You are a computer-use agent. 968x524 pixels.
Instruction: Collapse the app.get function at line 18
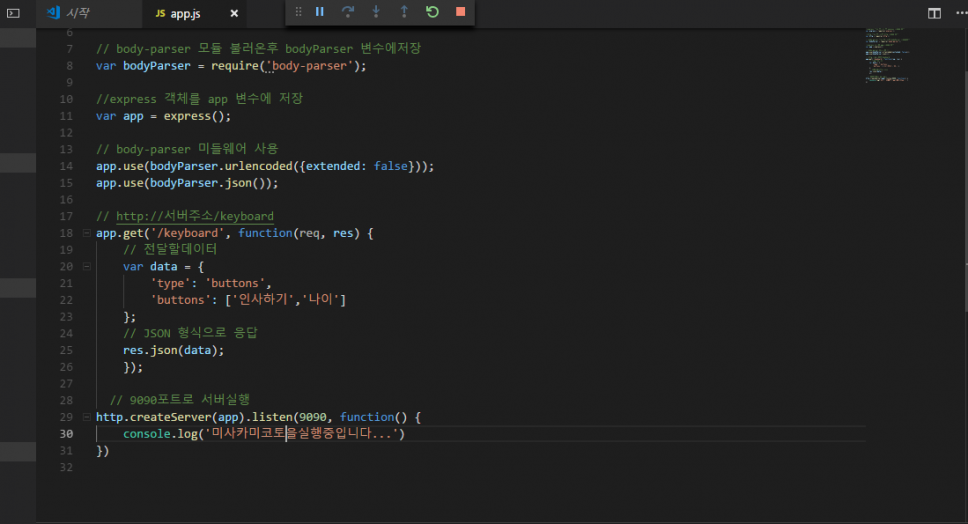86,233
